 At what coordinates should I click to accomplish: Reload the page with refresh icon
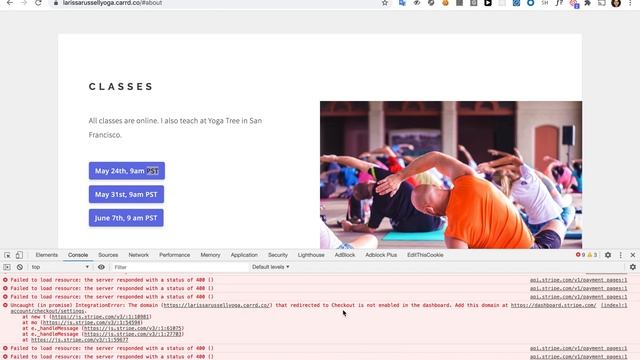(38, 3)
